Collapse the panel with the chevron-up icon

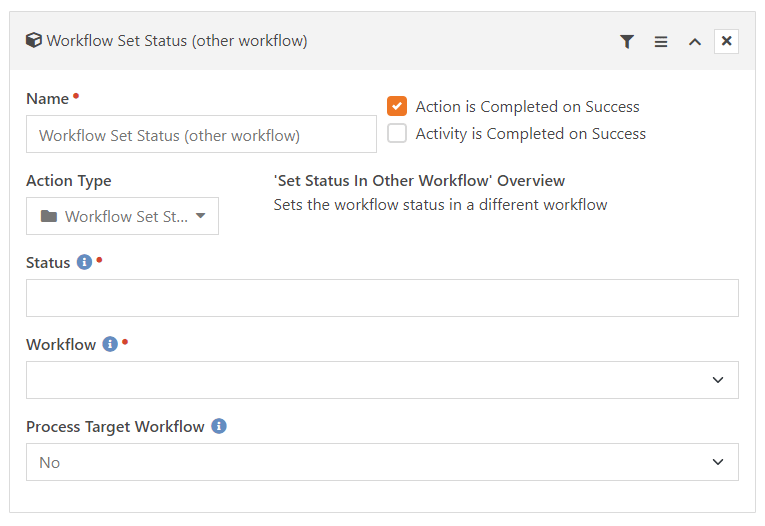coord(694,41)
